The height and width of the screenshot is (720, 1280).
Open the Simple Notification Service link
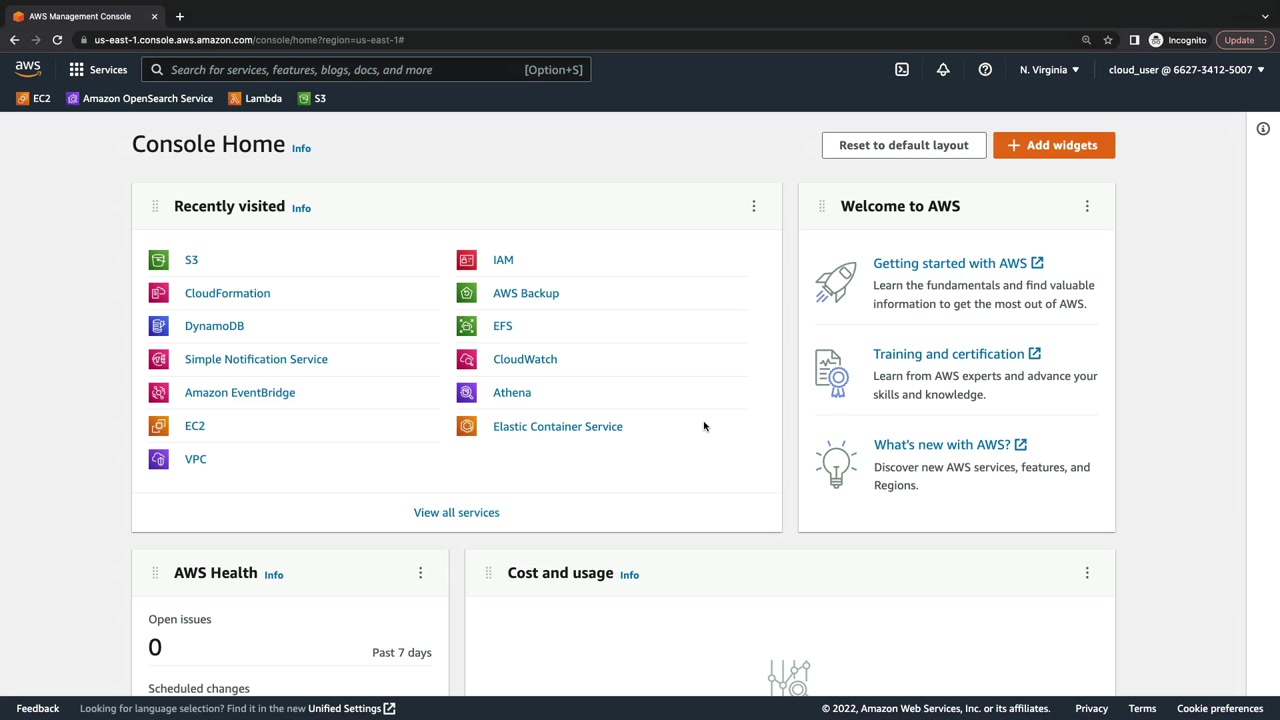tap(256, 359)
